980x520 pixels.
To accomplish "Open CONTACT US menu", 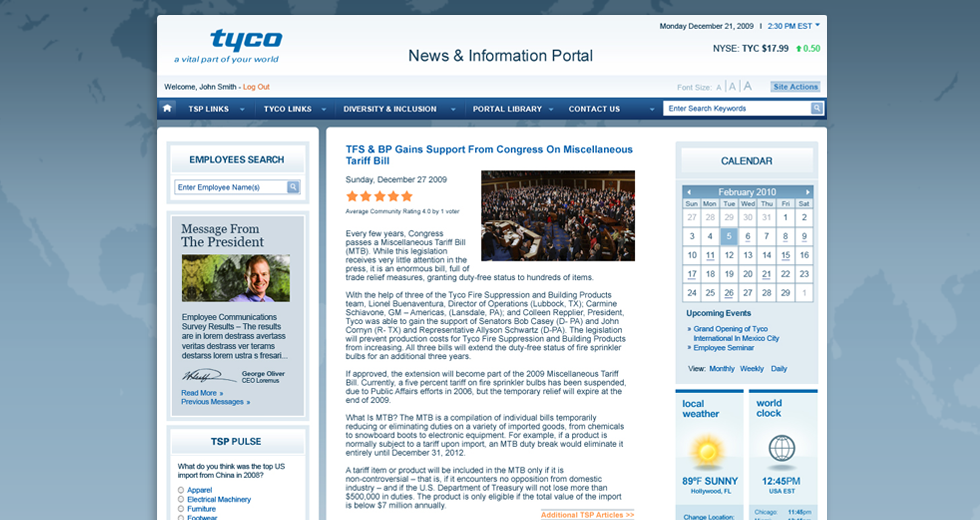I will tap(594, 109).
